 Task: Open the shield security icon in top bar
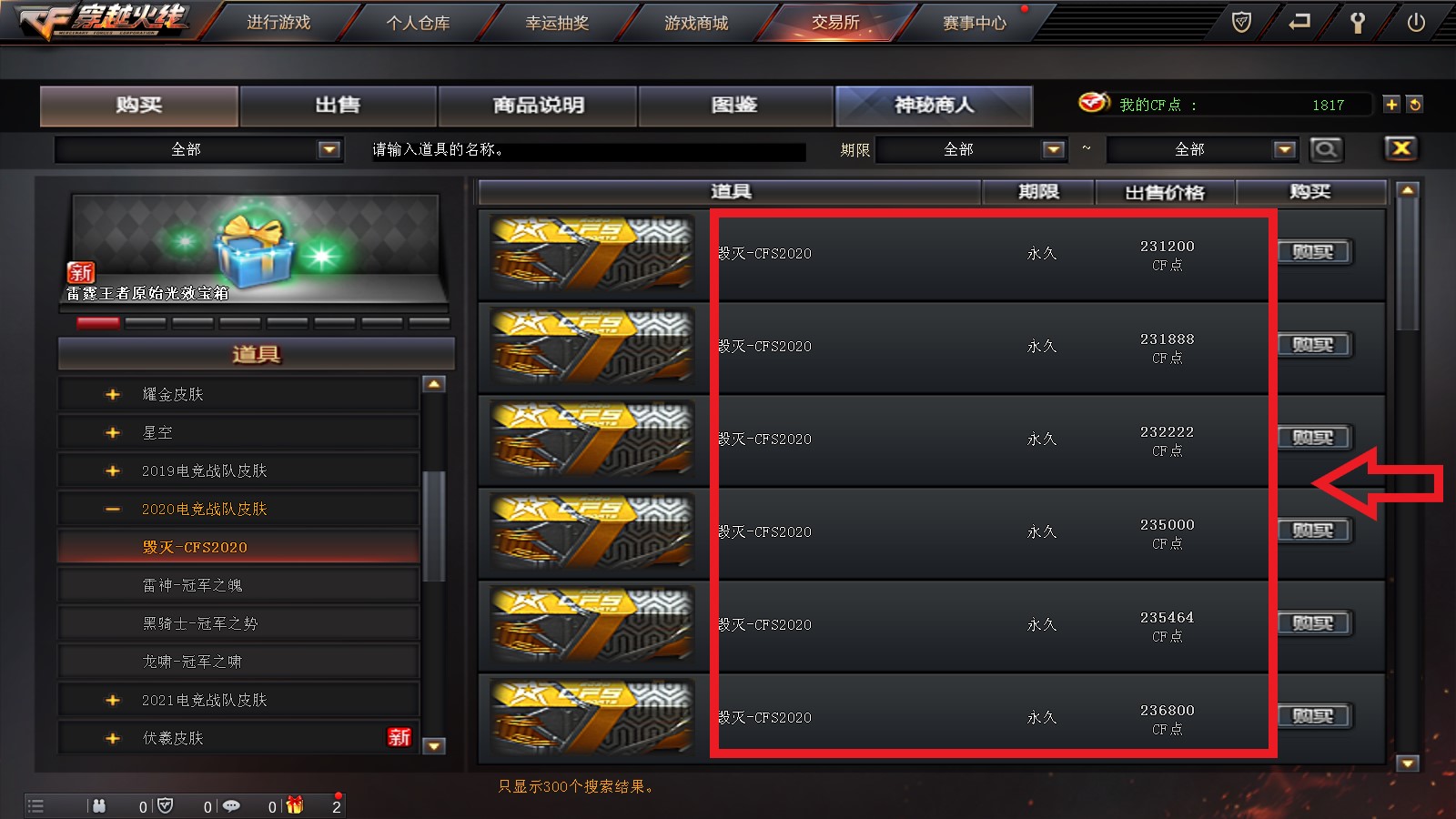pyautogui.click(x=1241, y=22)
